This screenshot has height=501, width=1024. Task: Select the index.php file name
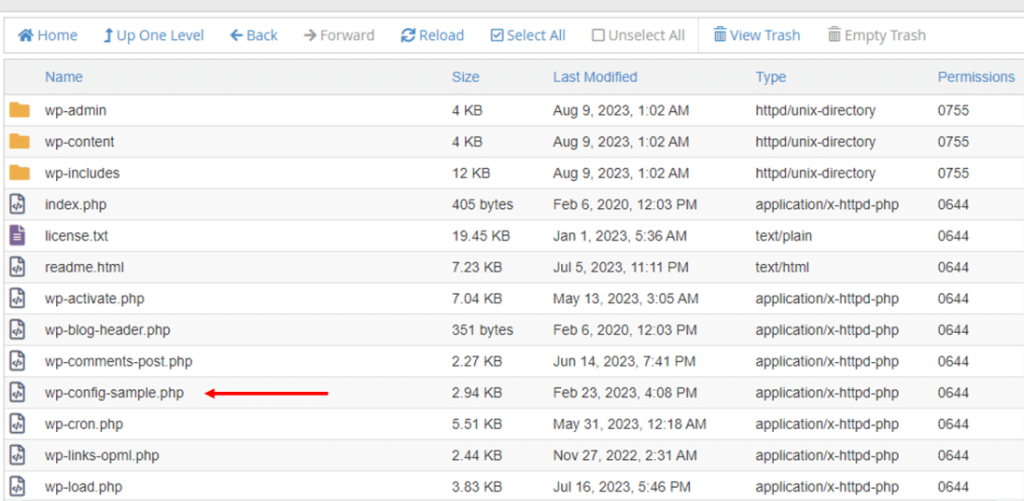[76, 204]
